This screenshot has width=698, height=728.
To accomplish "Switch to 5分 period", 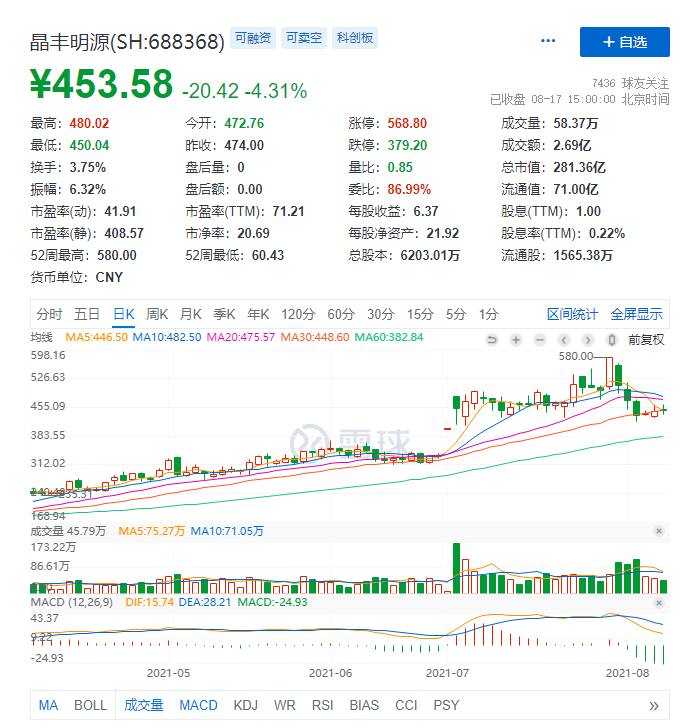I will [x=456, y=314].
